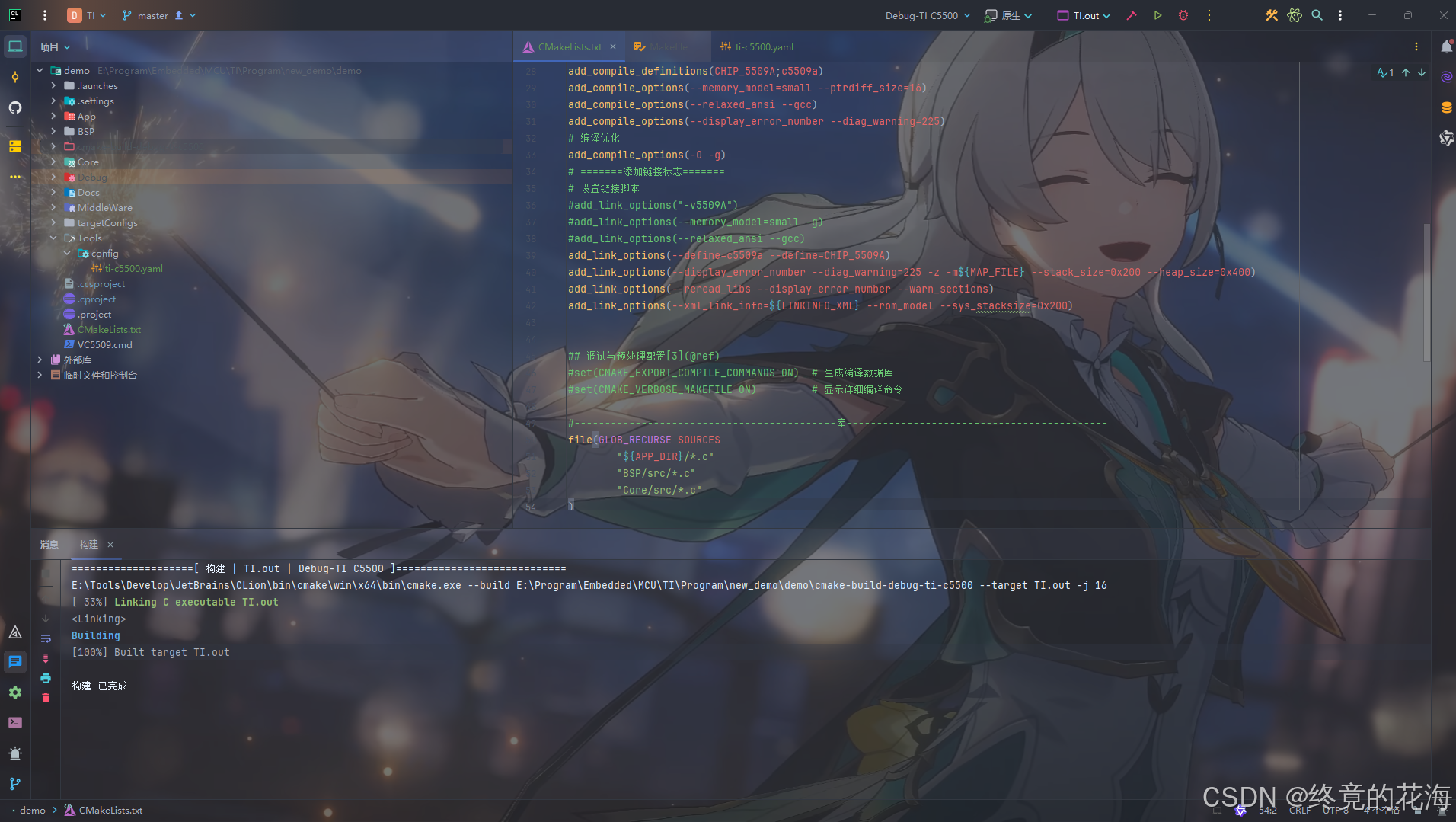Clear build output with the trash icon
Screen dimensions: 1456x822
46,698
